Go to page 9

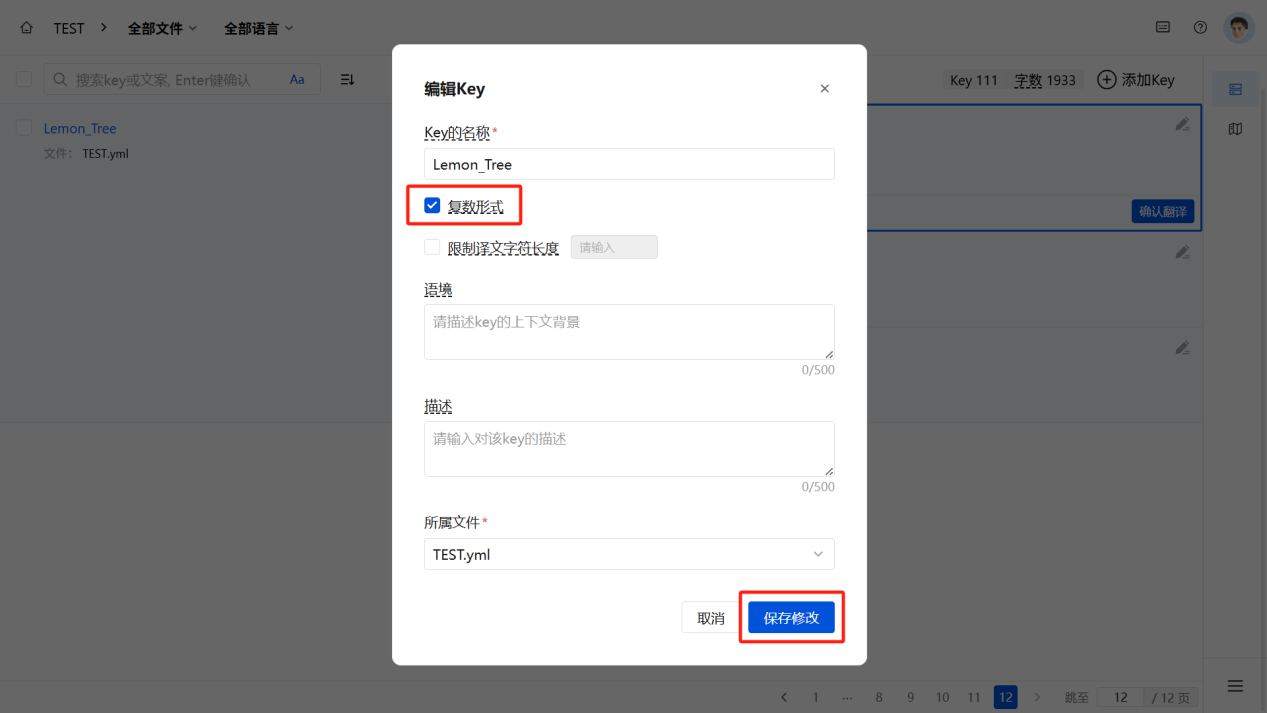(910, 697)
